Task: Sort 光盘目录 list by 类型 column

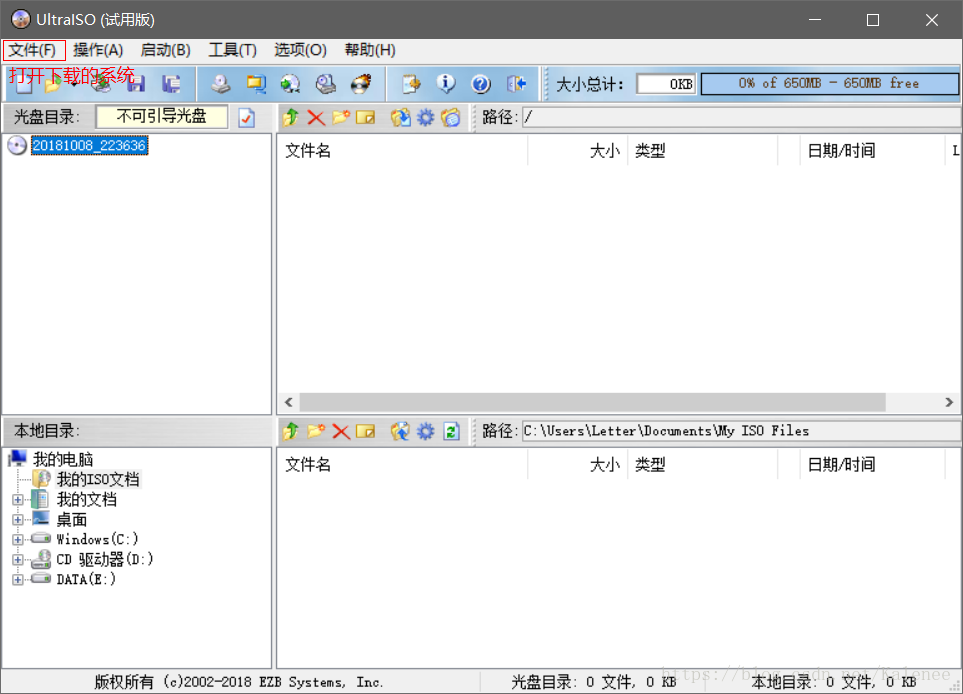Action: click(703, 150)
